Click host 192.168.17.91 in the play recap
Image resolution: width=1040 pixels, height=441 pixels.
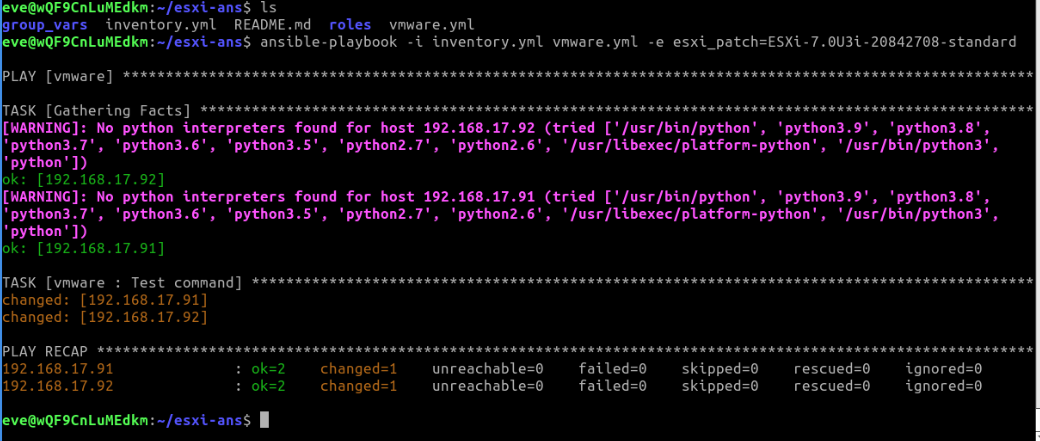pyautogui.click(x=58, y=369)
